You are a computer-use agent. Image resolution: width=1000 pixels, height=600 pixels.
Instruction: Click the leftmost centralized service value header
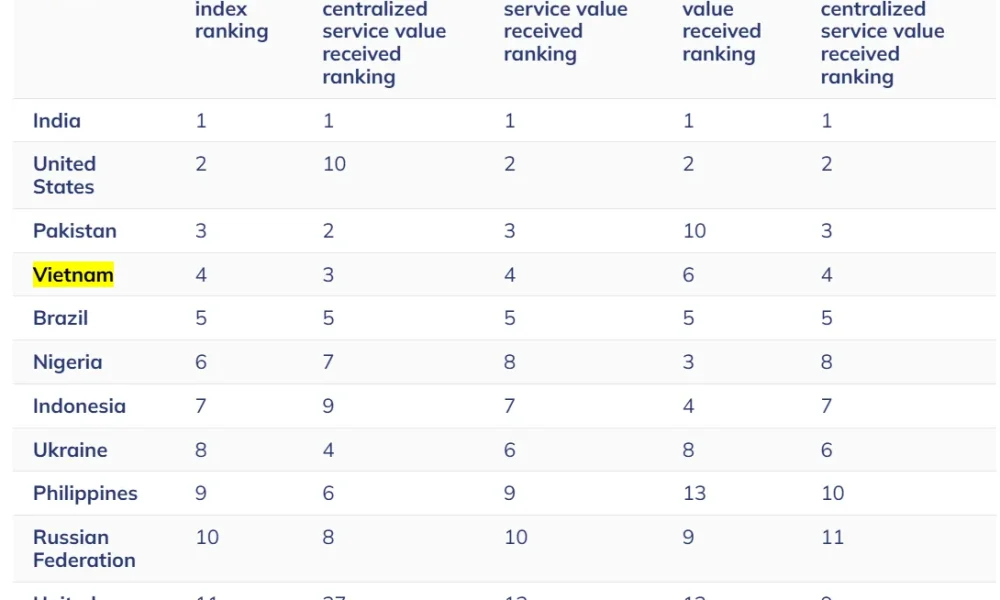[x=384, y=43]
